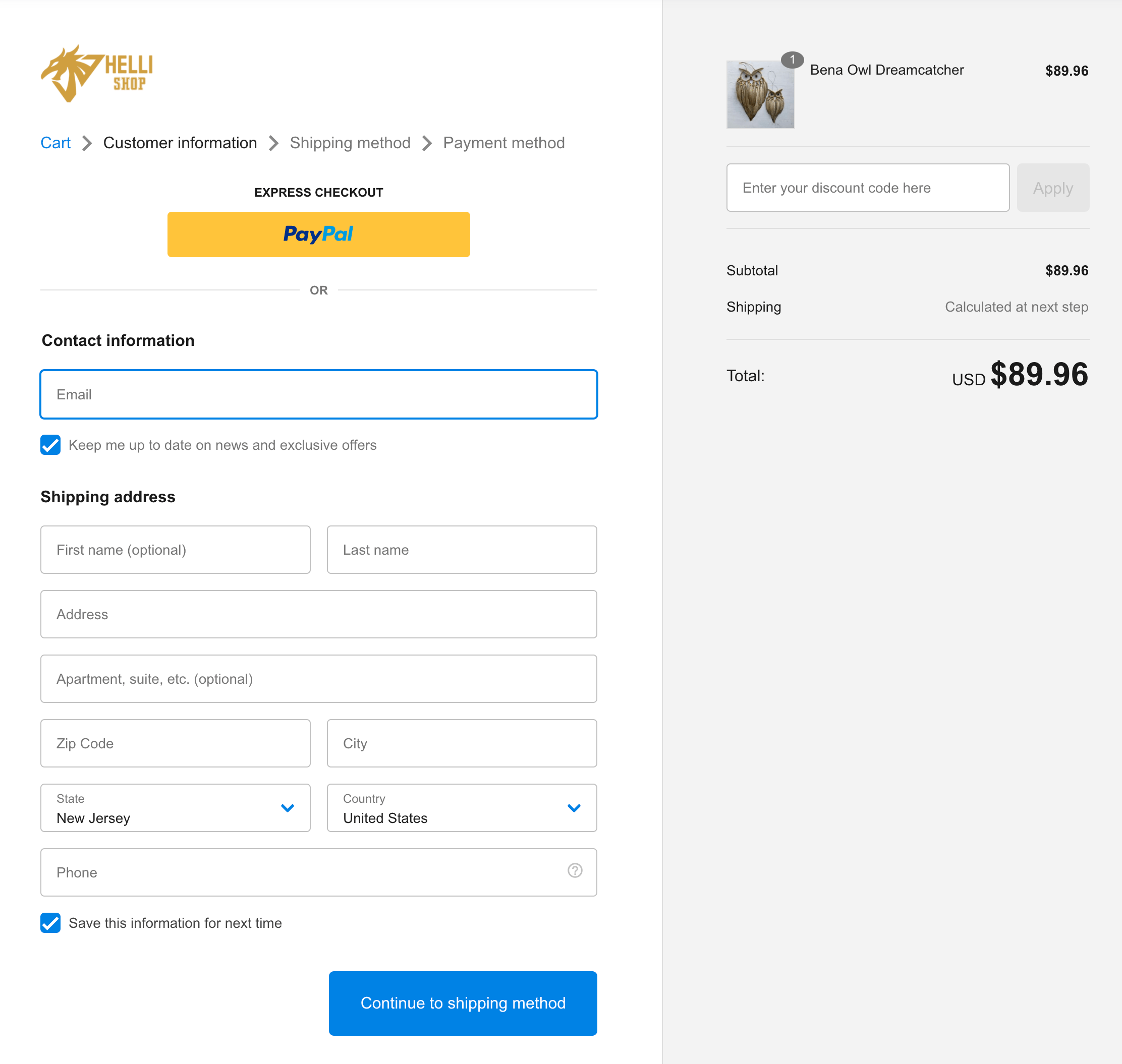Click the Last name field
1122x1064 pixels.
click(x=462, y=550)
